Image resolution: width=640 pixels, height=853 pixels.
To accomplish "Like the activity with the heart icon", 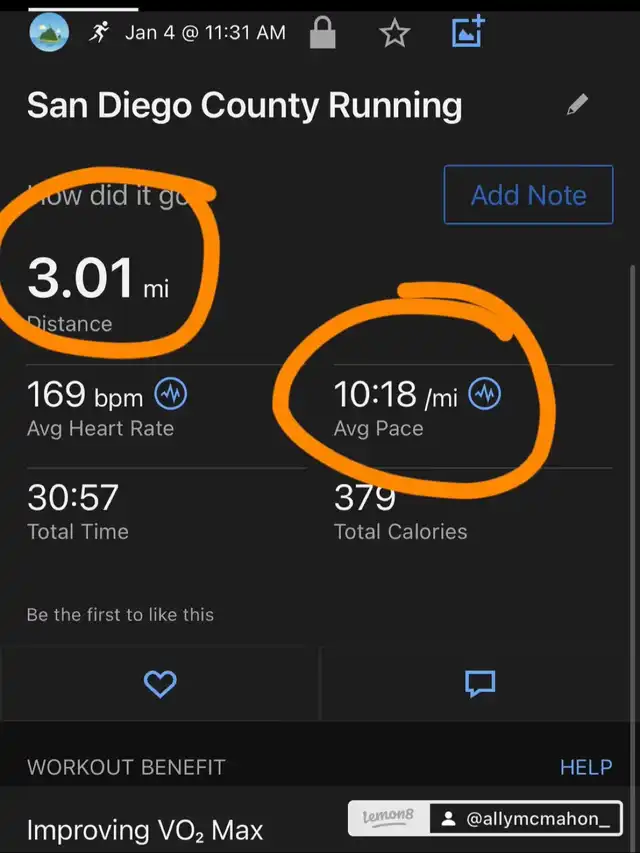I will (160, 684).
